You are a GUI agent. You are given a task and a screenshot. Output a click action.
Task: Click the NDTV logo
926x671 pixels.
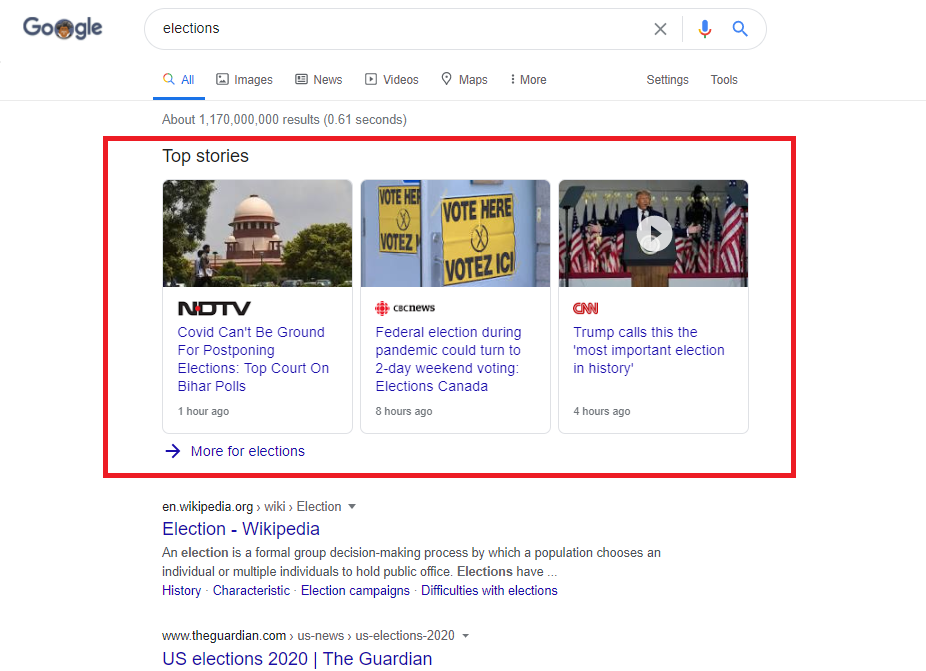(x=214, y=308)
